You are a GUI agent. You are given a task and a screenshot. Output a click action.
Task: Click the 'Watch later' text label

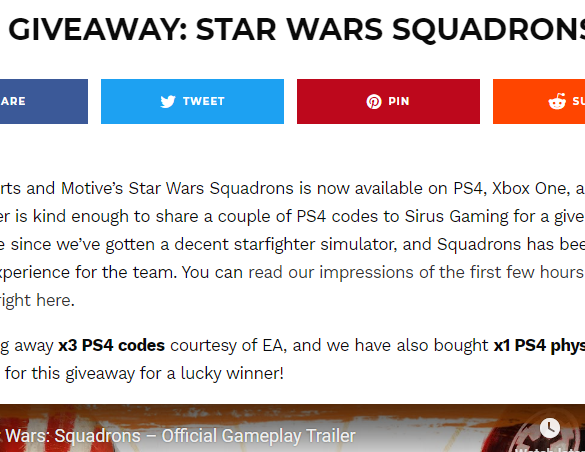550,449
